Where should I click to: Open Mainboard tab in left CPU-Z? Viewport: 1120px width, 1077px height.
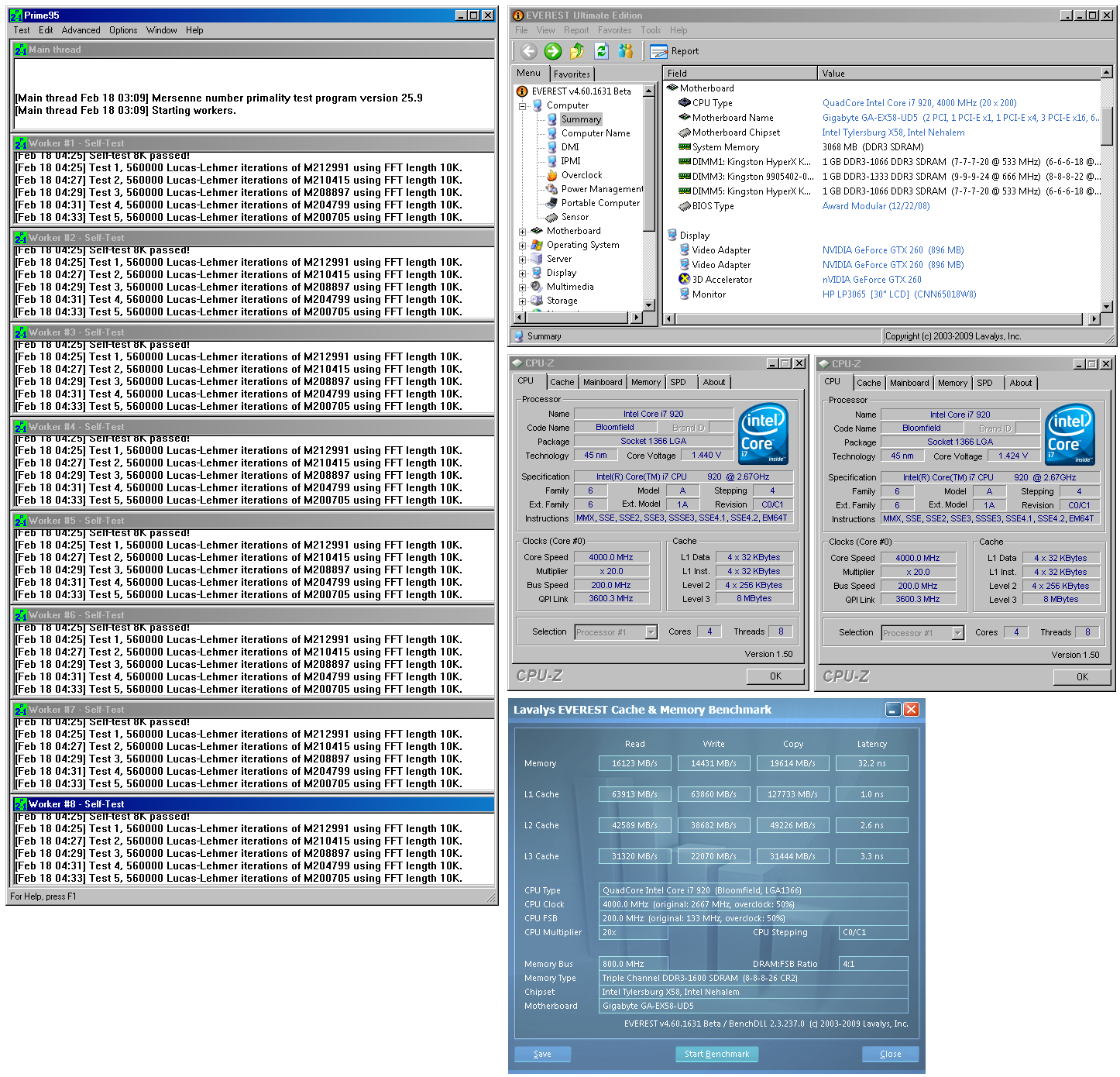tap(603, 382)
